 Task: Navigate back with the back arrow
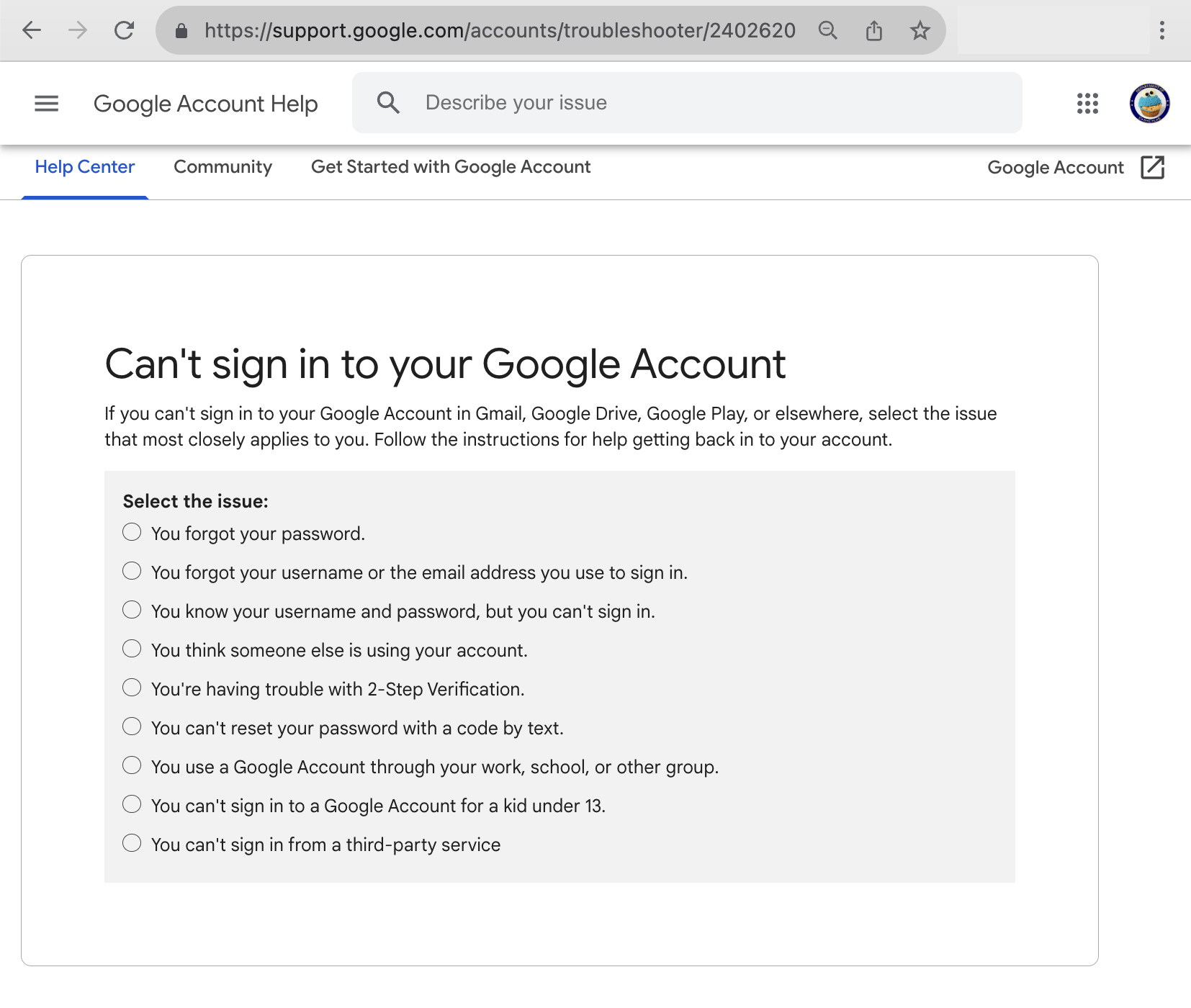pos(31,30)
